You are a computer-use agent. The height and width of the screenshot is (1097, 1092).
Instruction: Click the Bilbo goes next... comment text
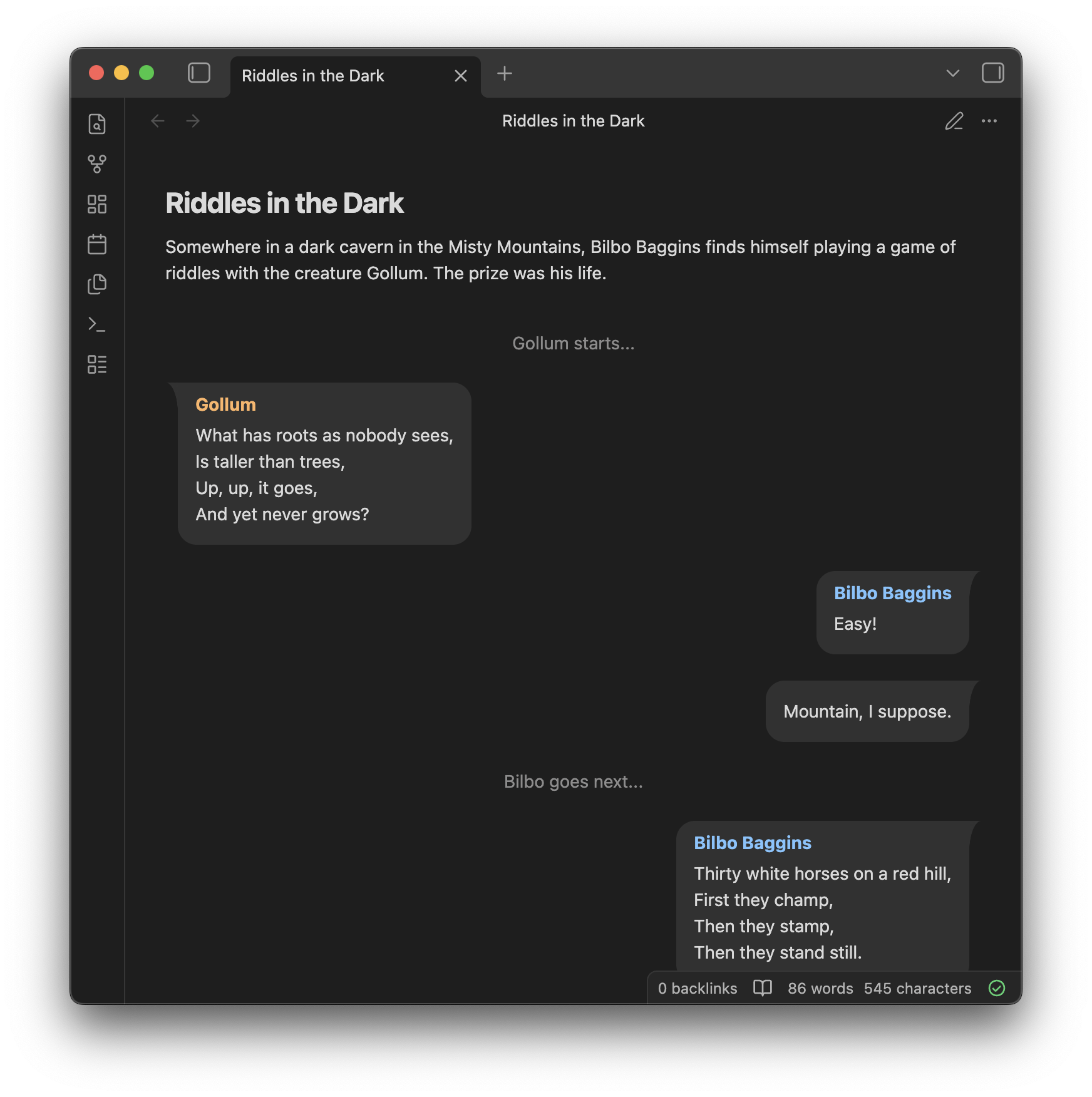click(x=573, y=781)
